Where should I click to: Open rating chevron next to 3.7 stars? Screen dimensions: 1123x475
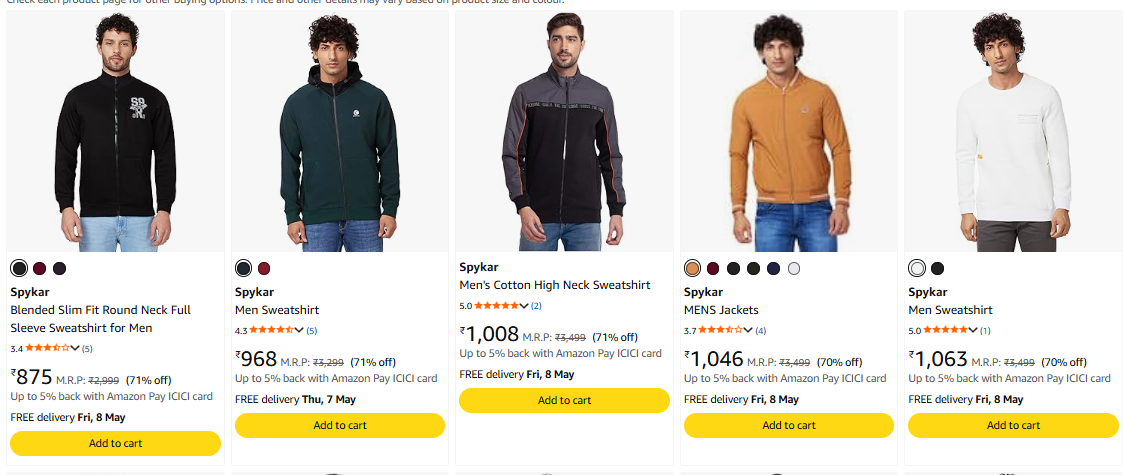(748, 330)
